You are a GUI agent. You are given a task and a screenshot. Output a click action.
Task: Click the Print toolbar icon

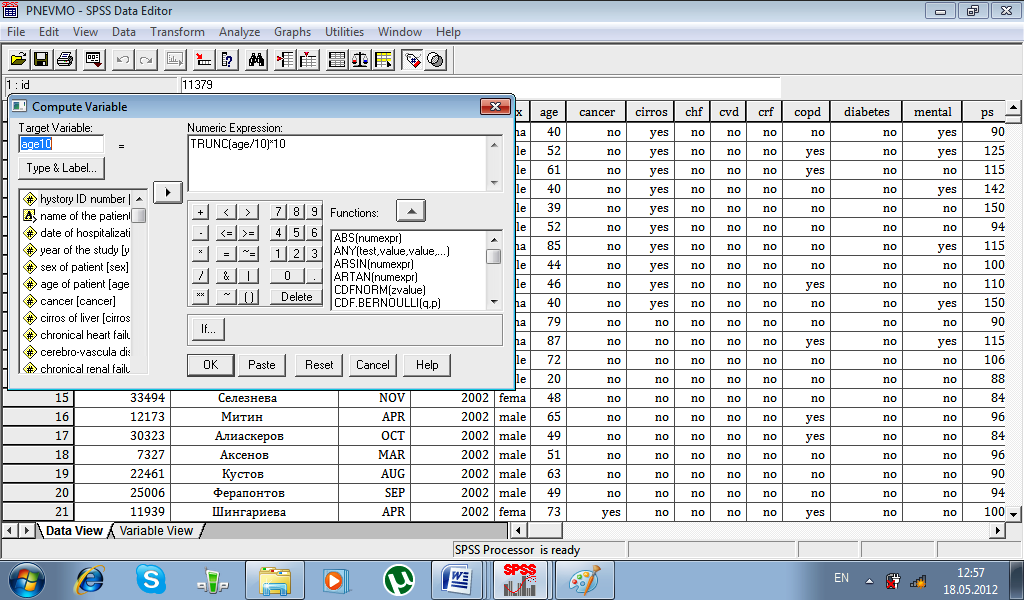tap(65, 60)
